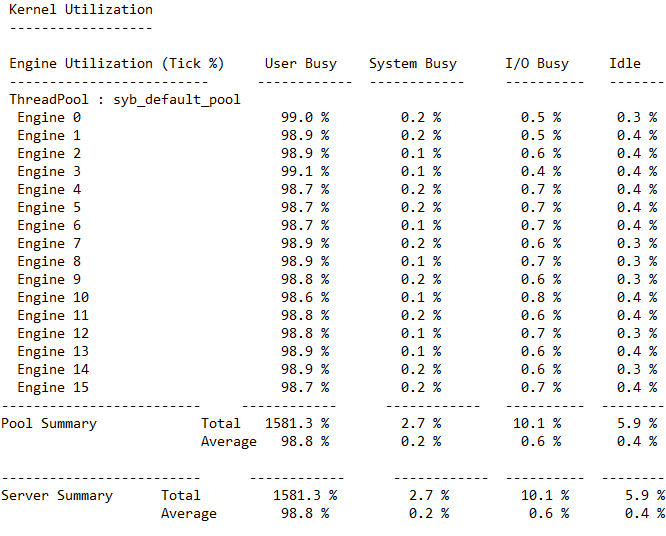Select the 'ThreadPool : syb_default_pool' line
Image resolution: width=666 pixels, height=536 pixels.
[x=125, y=100]
